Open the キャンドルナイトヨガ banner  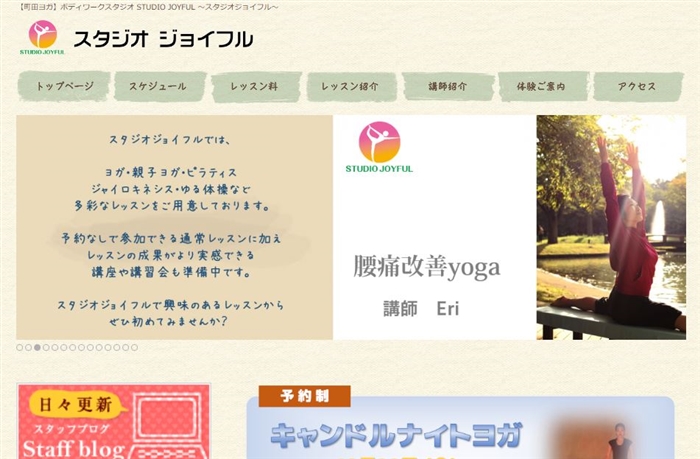pos(460,428)
